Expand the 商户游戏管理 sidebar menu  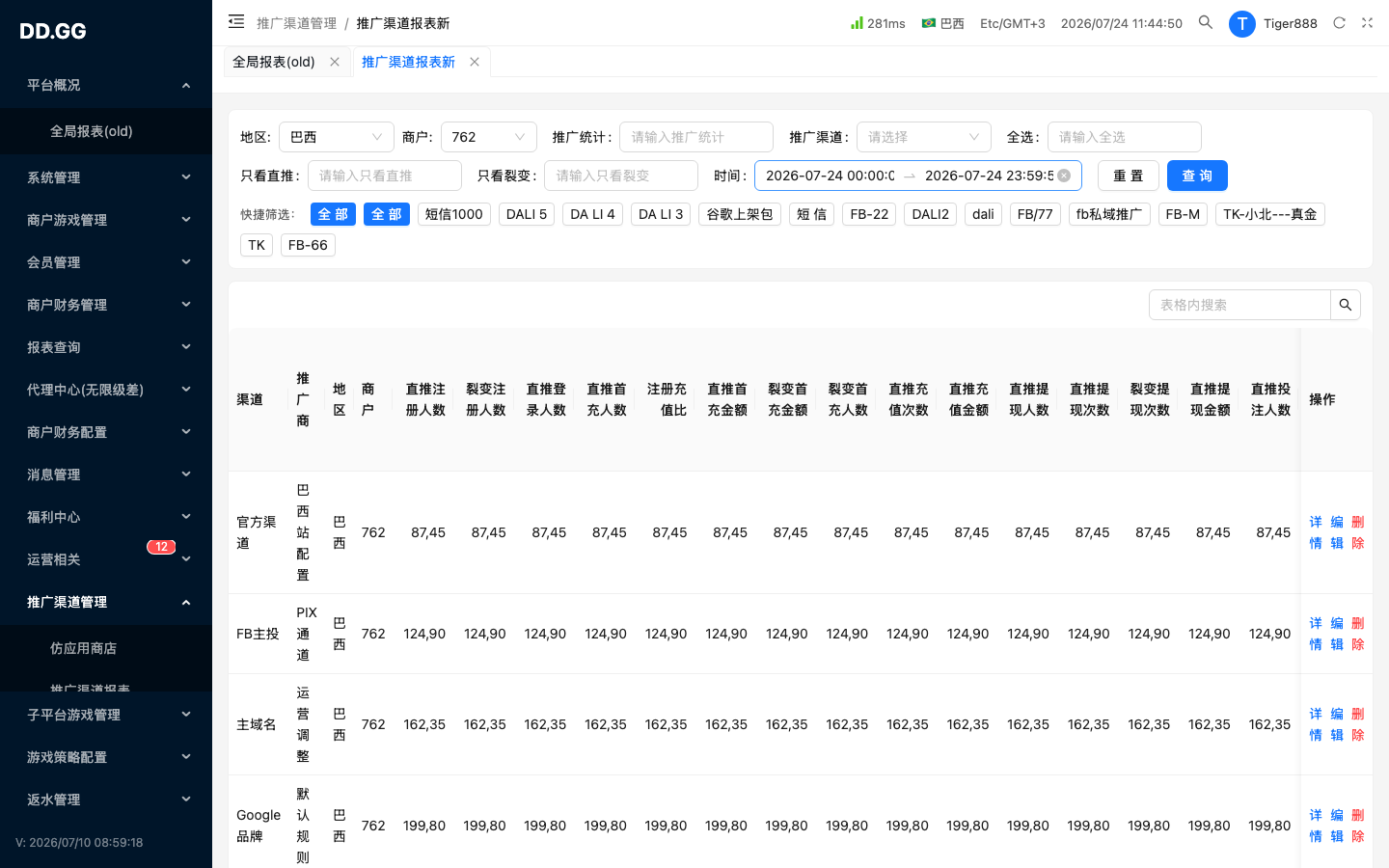(106, 220)
